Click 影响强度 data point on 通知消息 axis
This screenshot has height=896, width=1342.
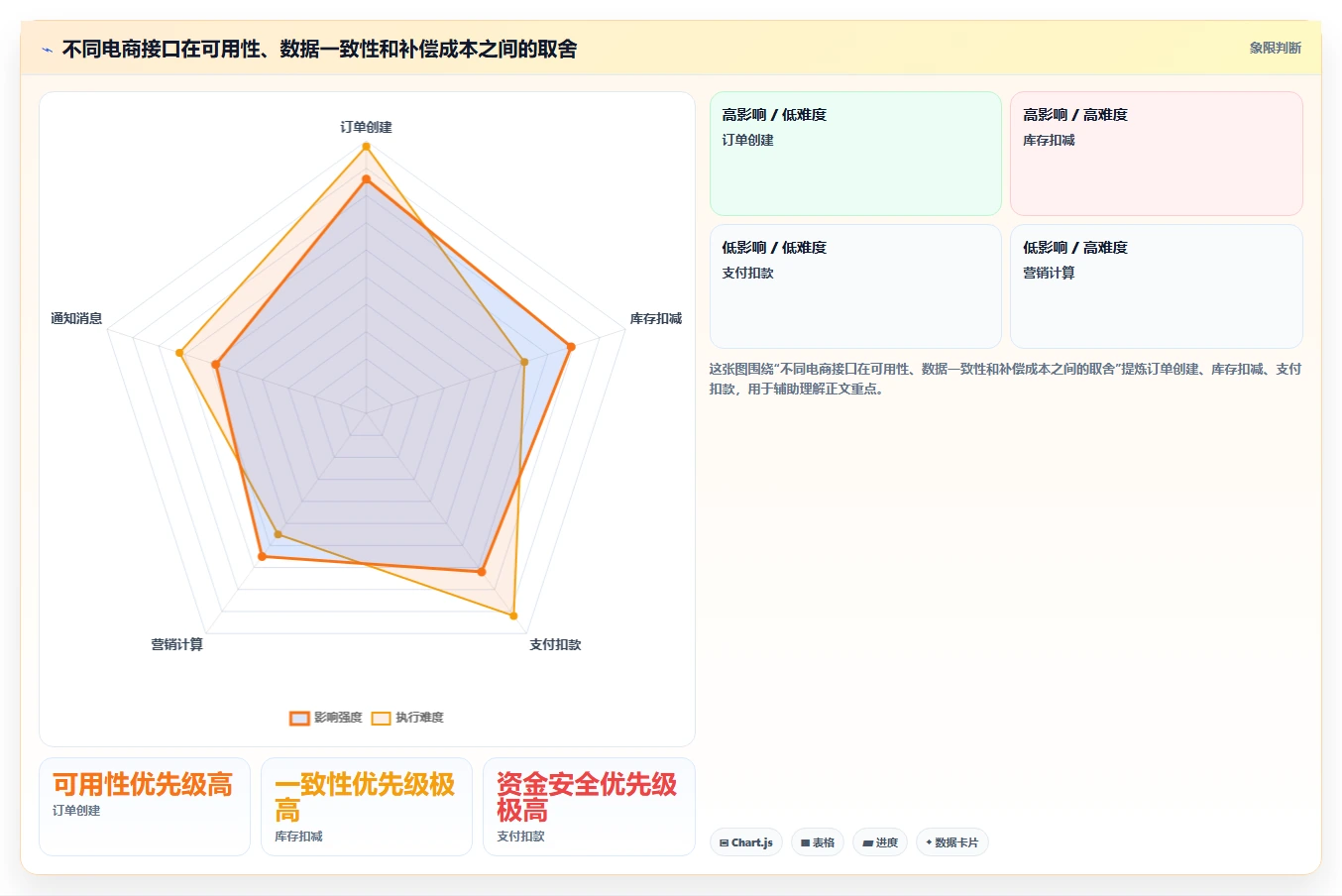[215, 365]
